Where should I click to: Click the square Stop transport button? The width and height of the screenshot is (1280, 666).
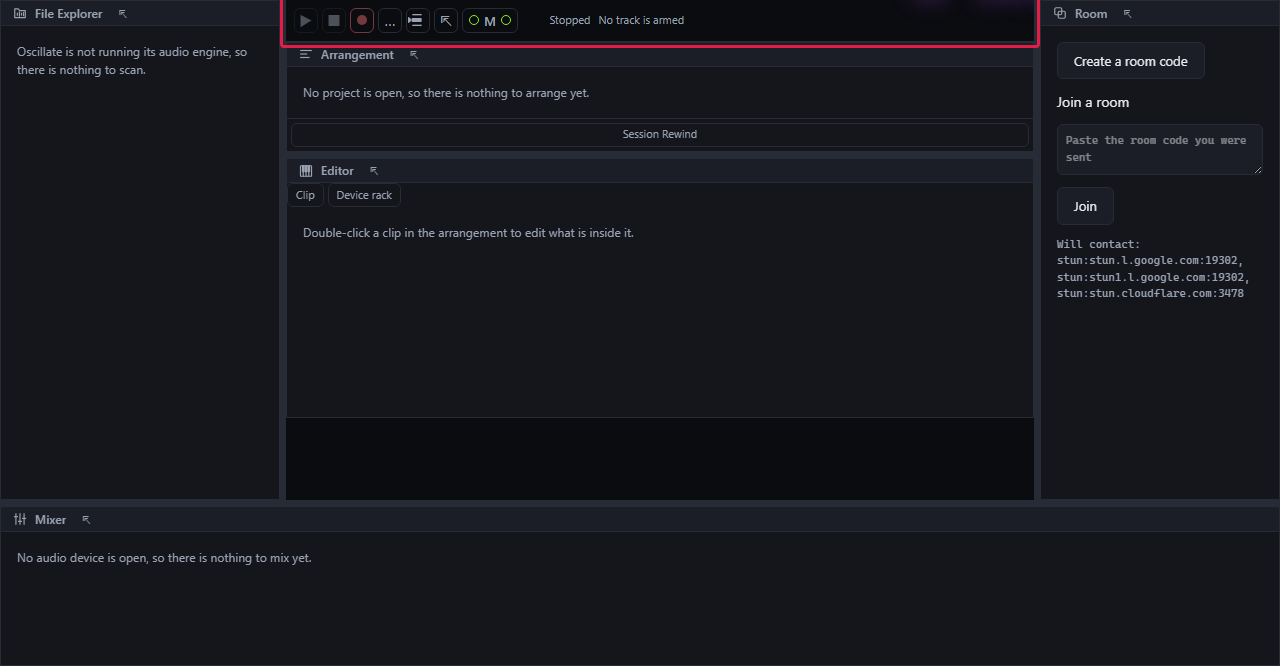pos(334,20)
